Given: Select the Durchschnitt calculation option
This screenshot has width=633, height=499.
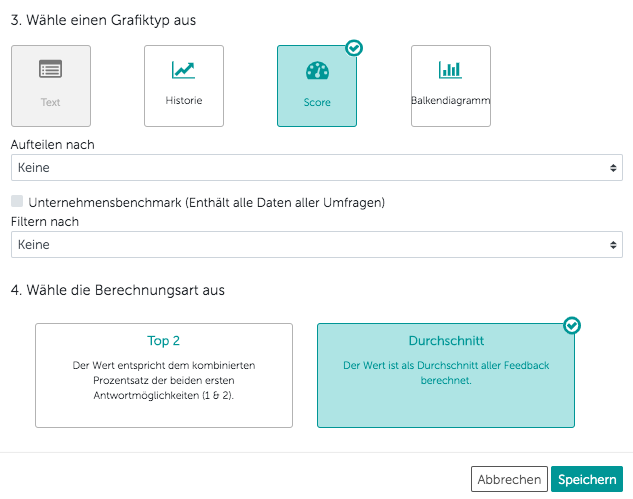Looking at the screenshot, I should [x=446, y=375].
